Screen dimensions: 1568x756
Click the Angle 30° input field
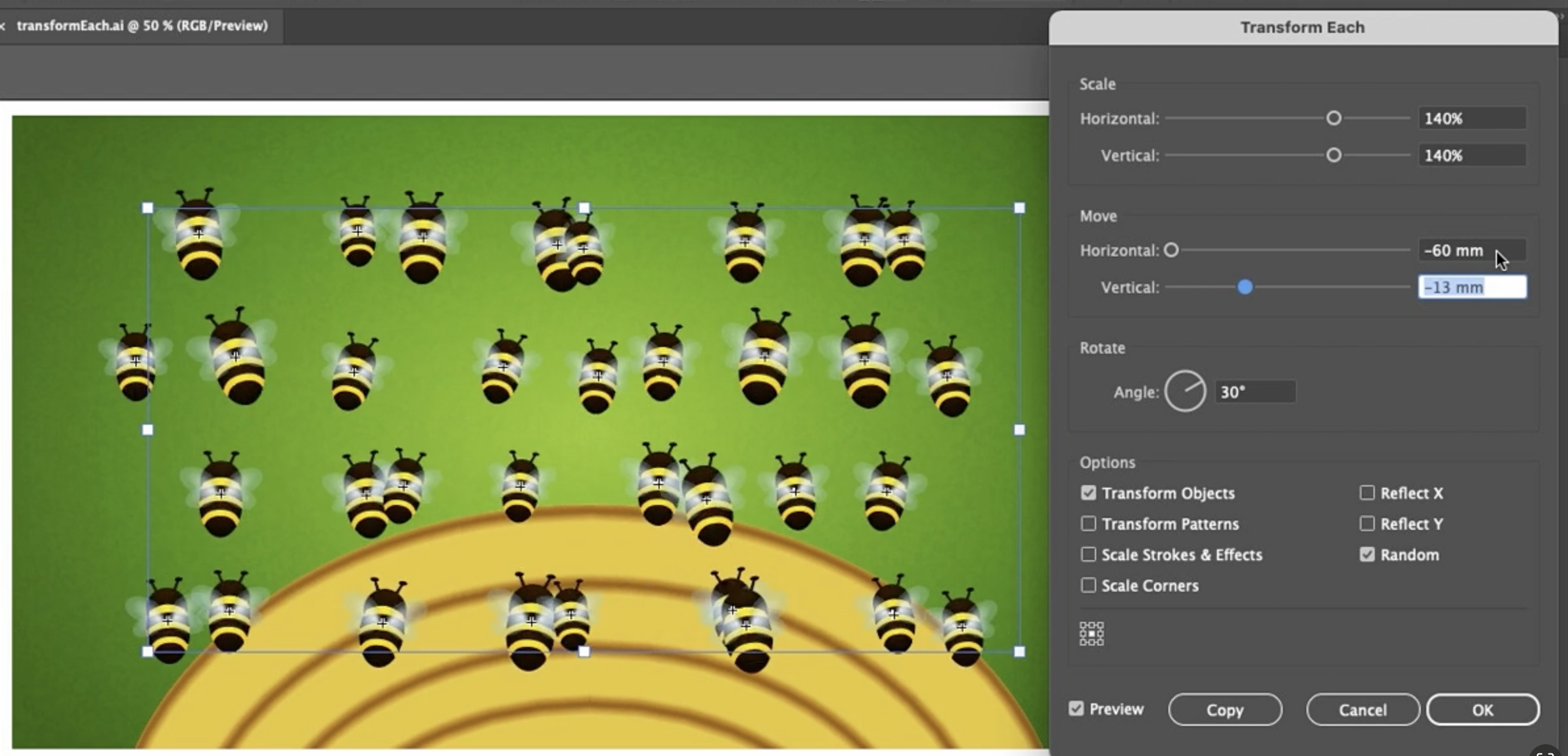pos(1254,392)
